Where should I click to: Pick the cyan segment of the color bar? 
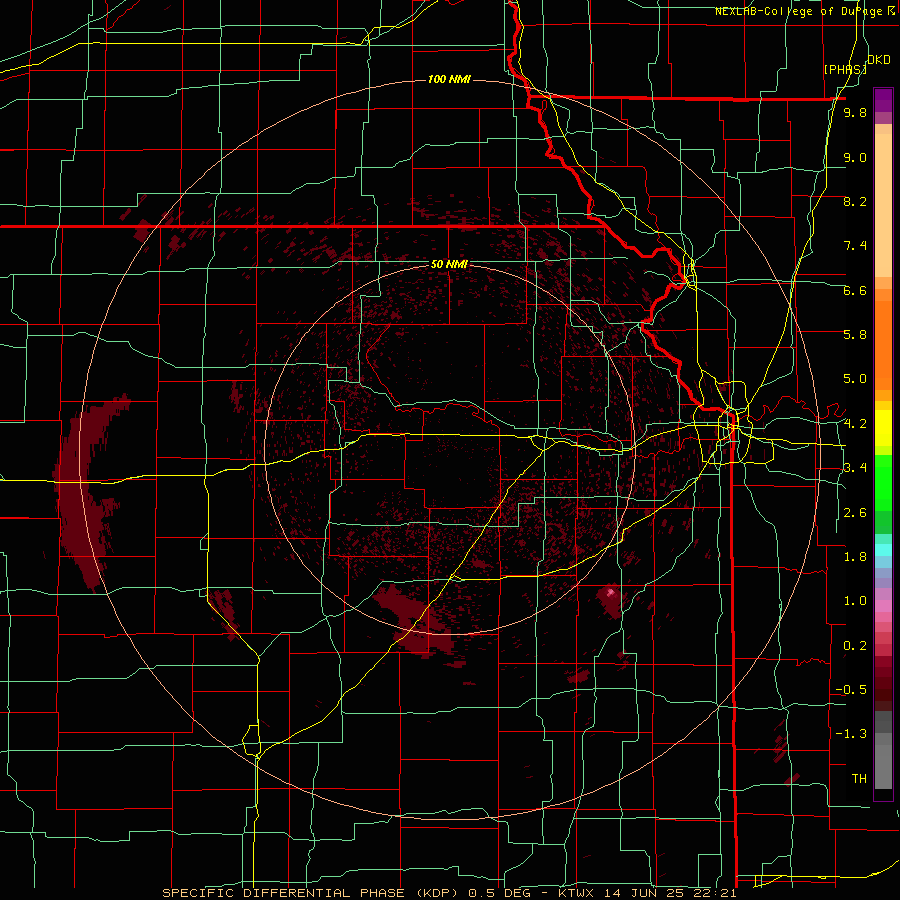pos(883,550)
